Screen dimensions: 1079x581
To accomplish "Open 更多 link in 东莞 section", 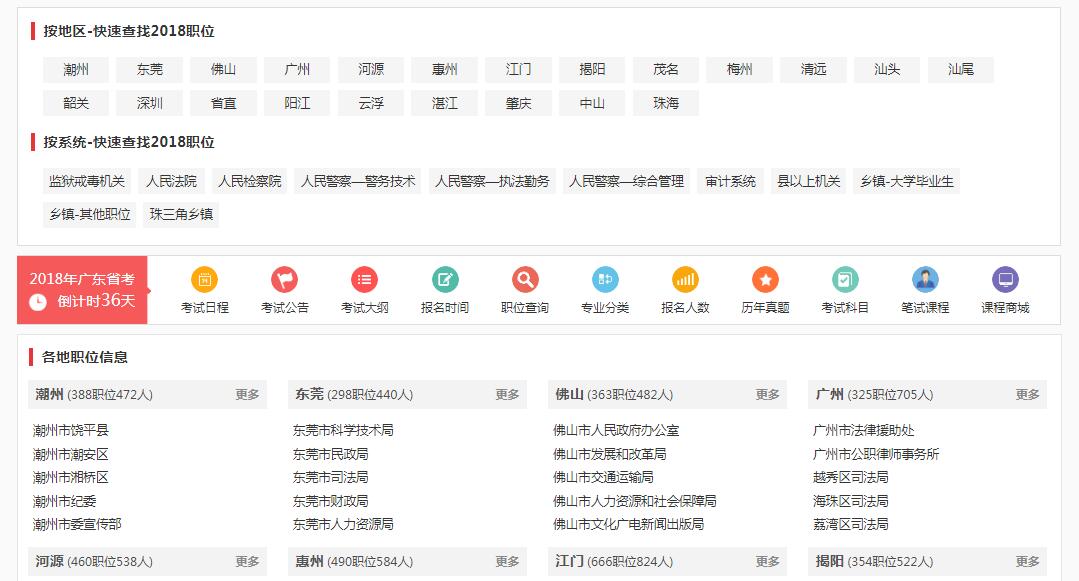I will 507,394.
